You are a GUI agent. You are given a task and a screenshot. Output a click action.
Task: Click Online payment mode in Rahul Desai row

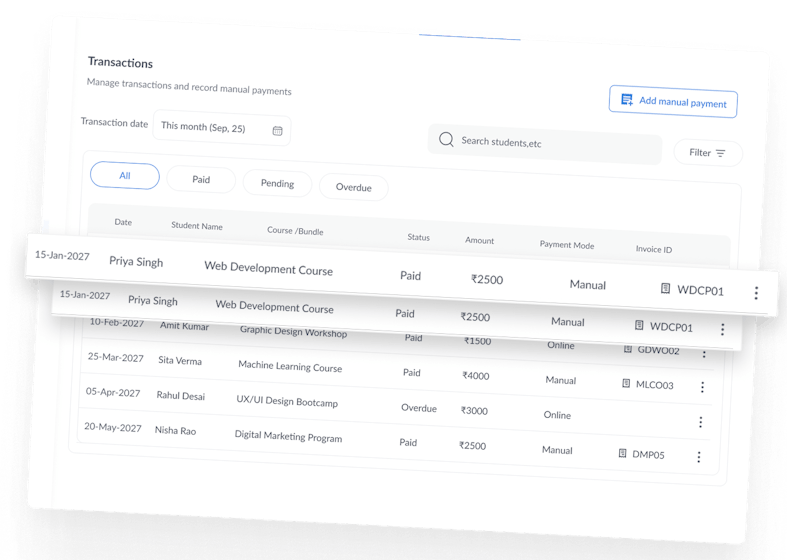pyautogui.click(x=557, y=415)
